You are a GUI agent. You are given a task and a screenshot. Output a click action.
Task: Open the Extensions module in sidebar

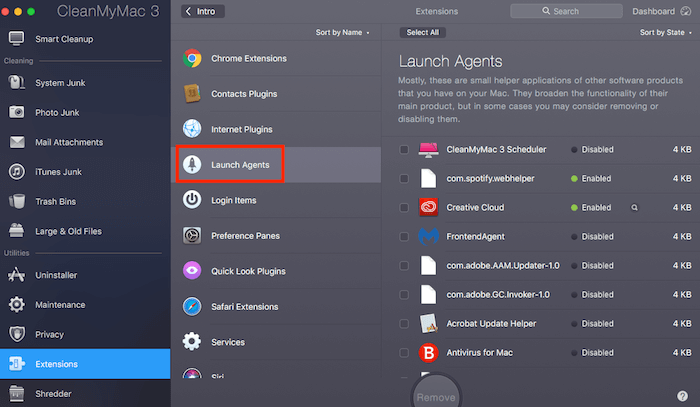(x=85, y=364)
